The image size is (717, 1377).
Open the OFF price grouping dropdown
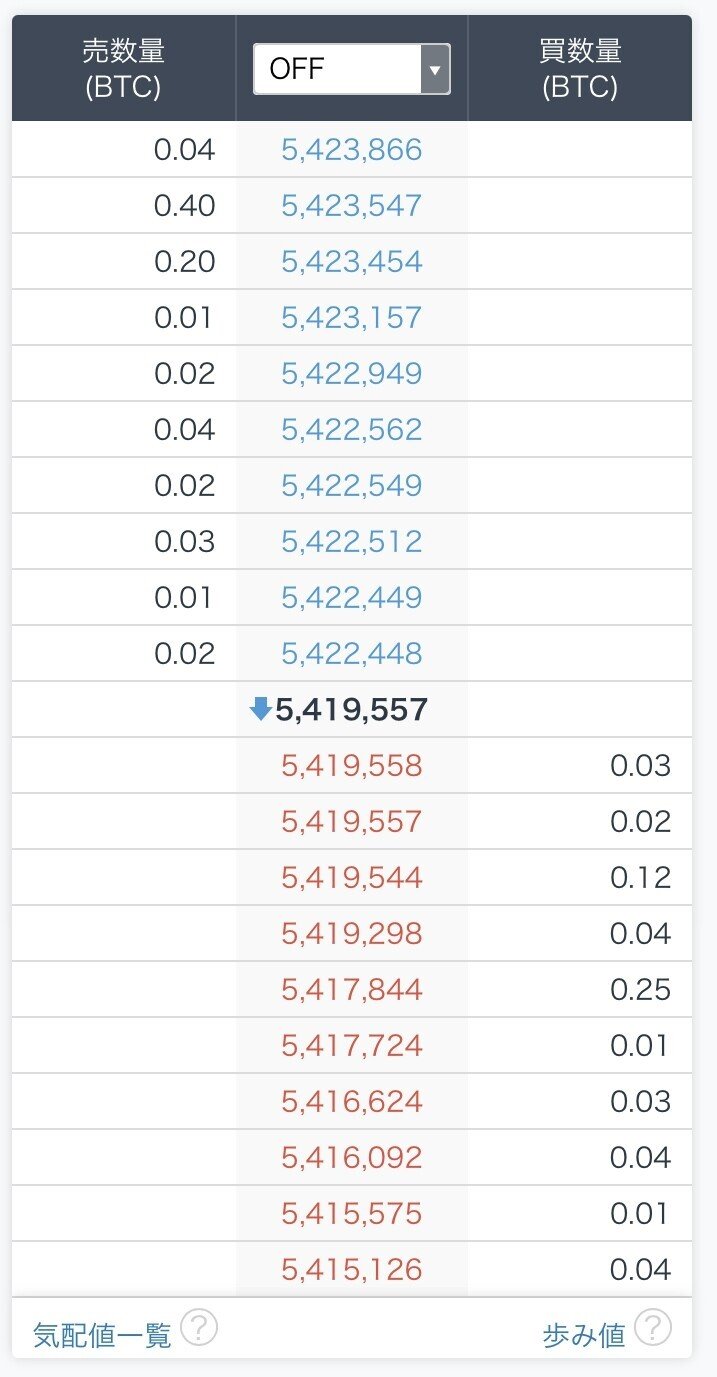coord(350,69)
